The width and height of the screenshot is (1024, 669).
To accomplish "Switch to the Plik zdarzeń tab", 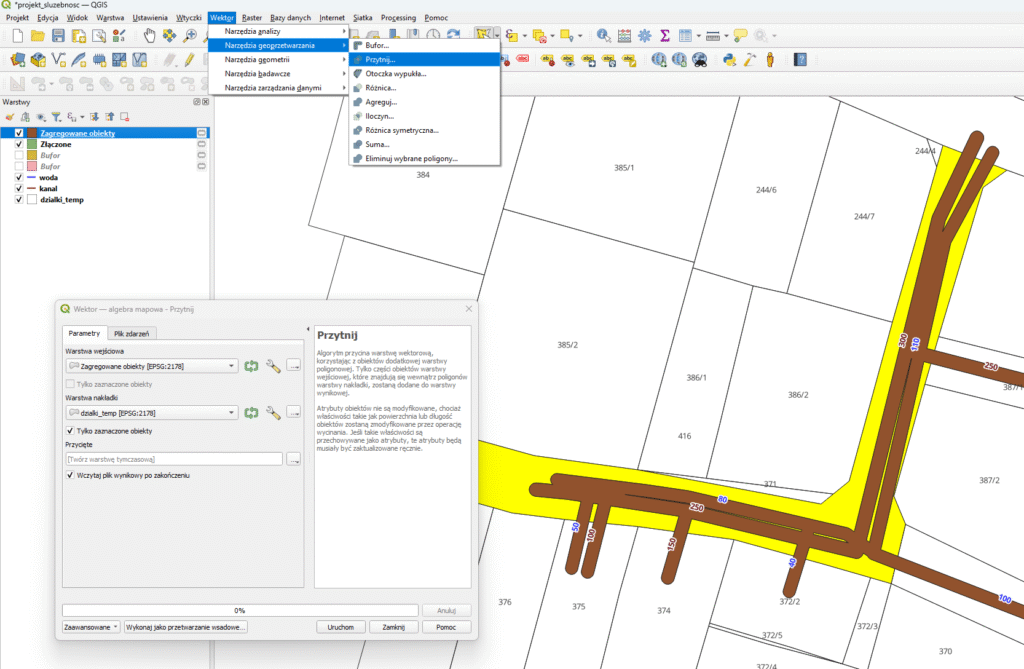I will coord(131,333).
